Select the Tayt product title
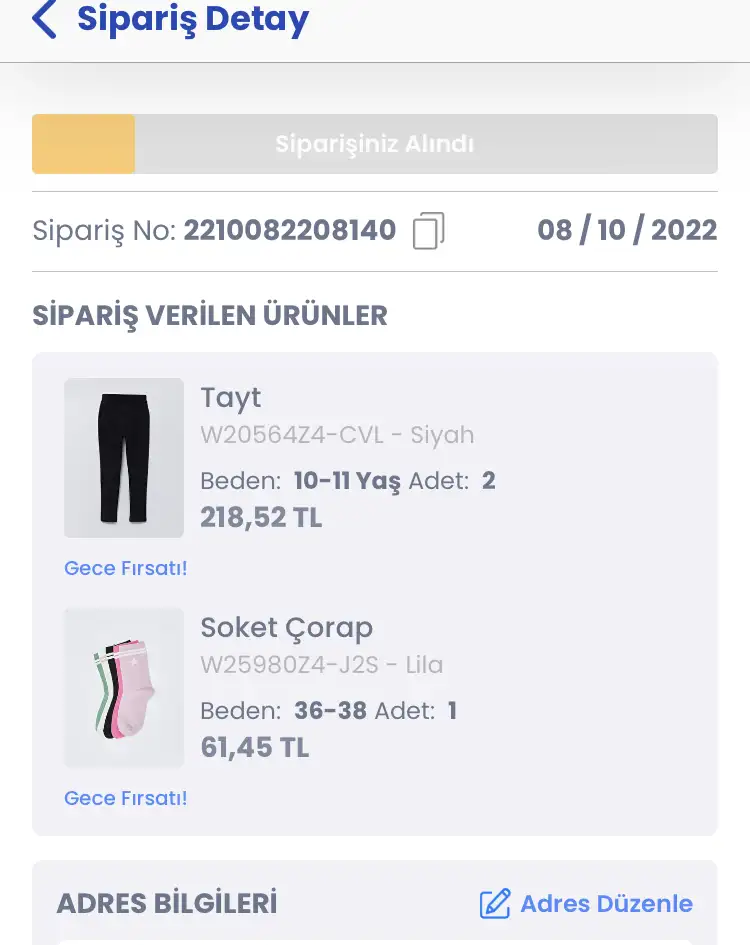Viewport: 750px width, 945px height. pos(230,398)
